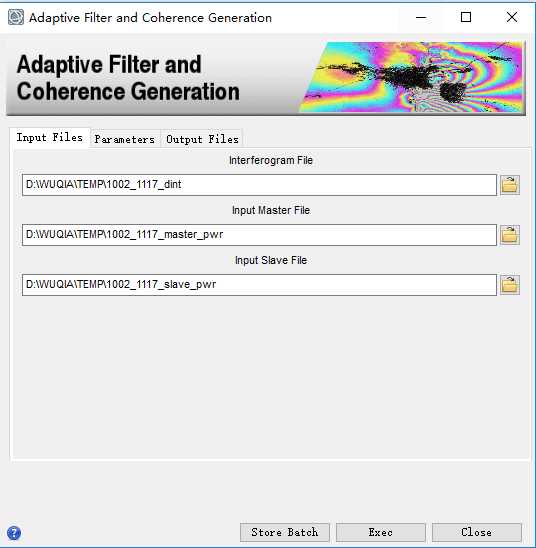The width and height of the screenshot is (536, 548).
Task: Click into the Interferogram File path field
Action: click(259, 185)
